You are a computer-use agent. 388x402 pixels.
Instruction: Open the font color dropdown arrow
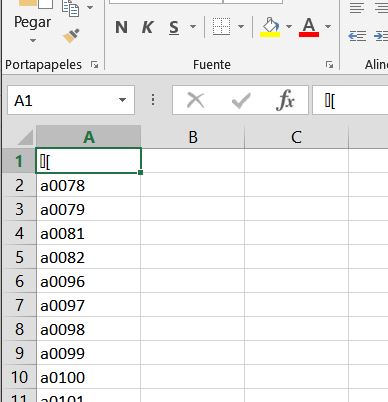(x=328, y=26)
